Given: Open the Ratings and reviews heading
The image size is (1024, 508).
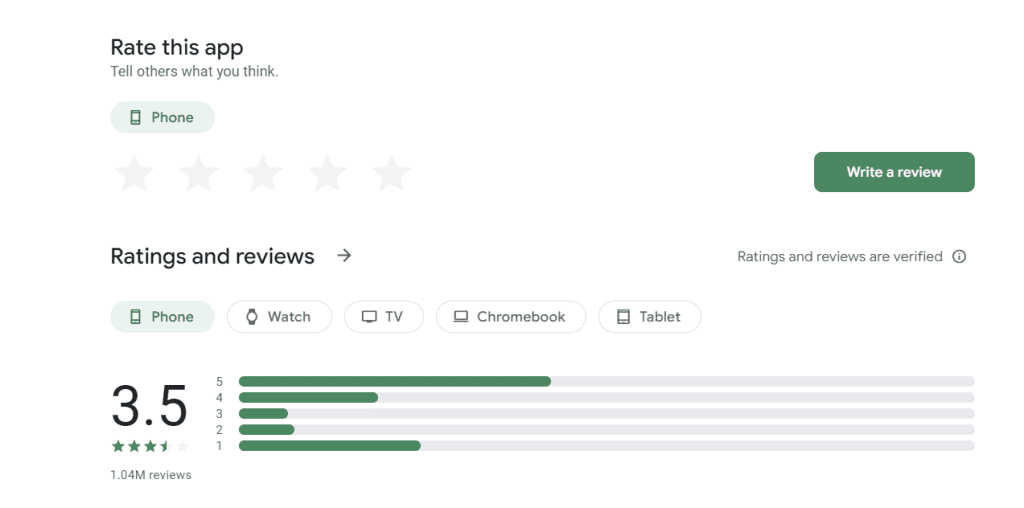Looking at the screenshot, I should click(x=212, y=256).
